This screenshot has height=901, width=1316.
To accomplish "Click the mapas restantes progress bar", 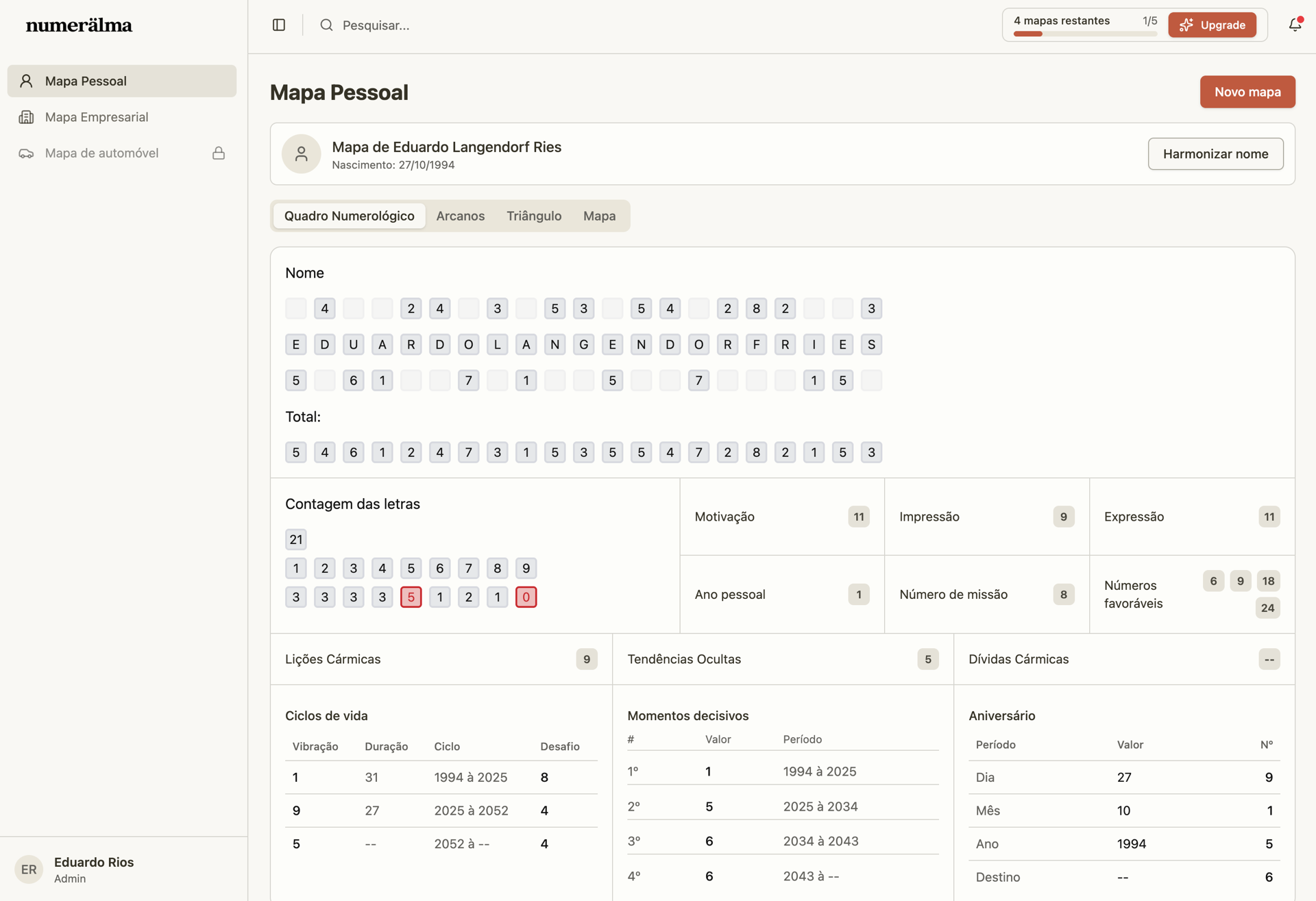I will coord(1085,34).
